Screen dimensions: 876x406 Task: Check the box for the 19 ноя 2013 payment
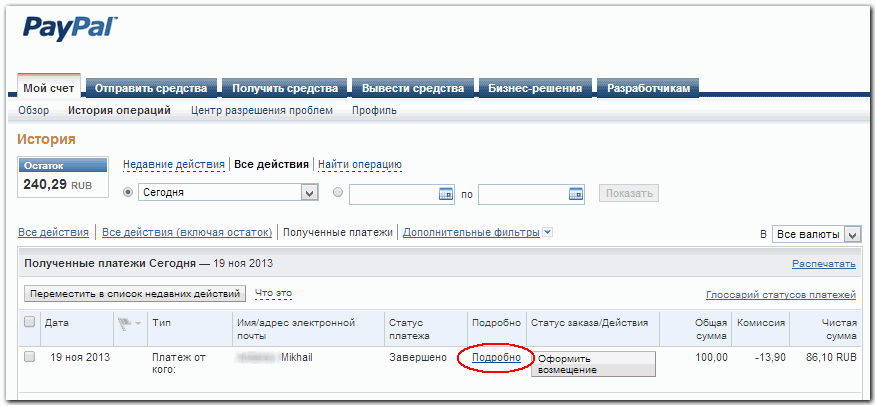pos(30,357)
